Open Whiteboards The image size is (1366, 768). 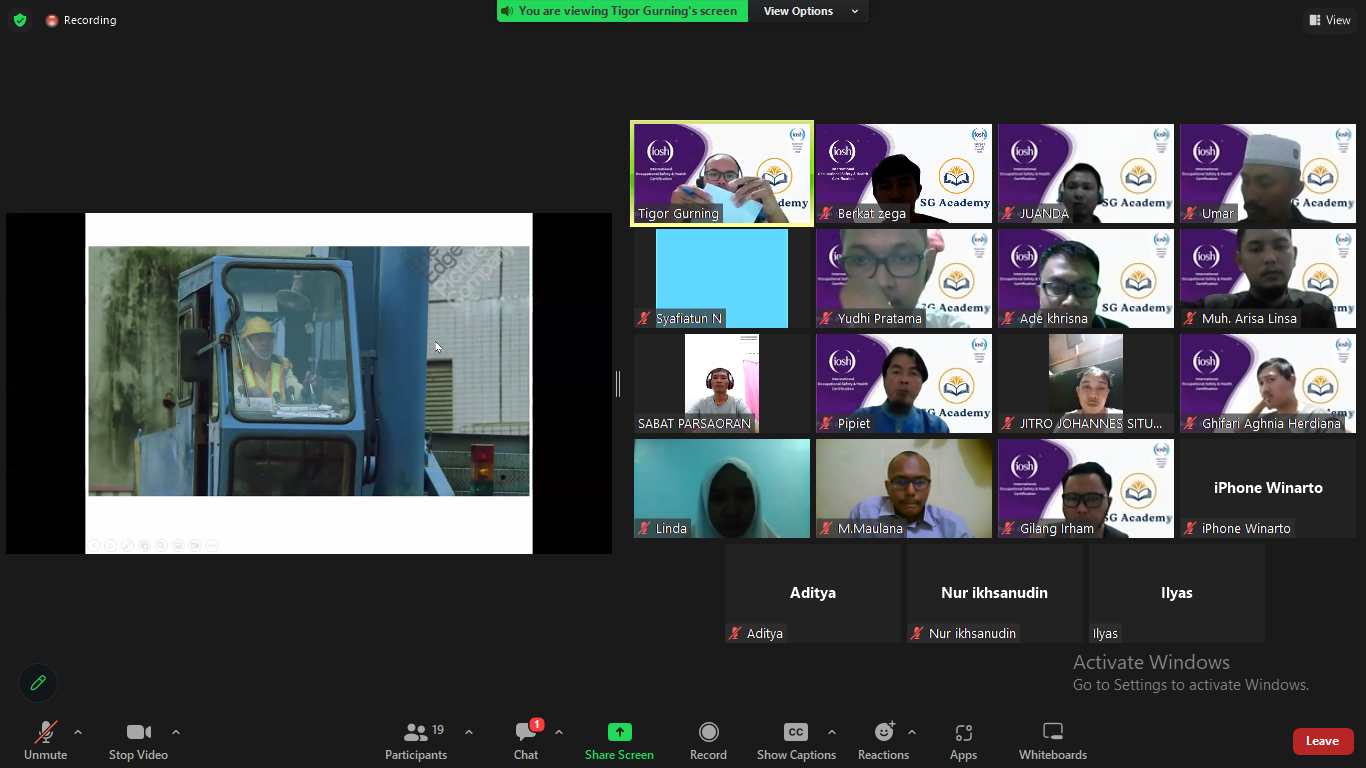[1052, 741]
